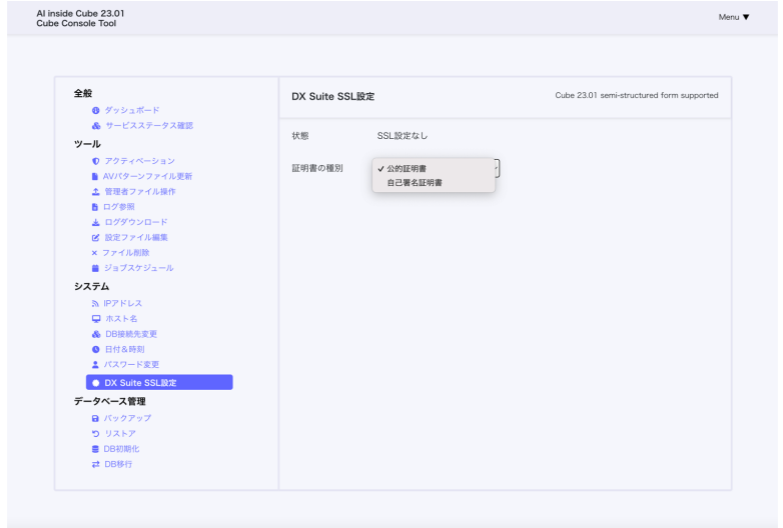Click the AI inside Cube Console Tool title
Screen dimensions: 783x528
point(80,18)
